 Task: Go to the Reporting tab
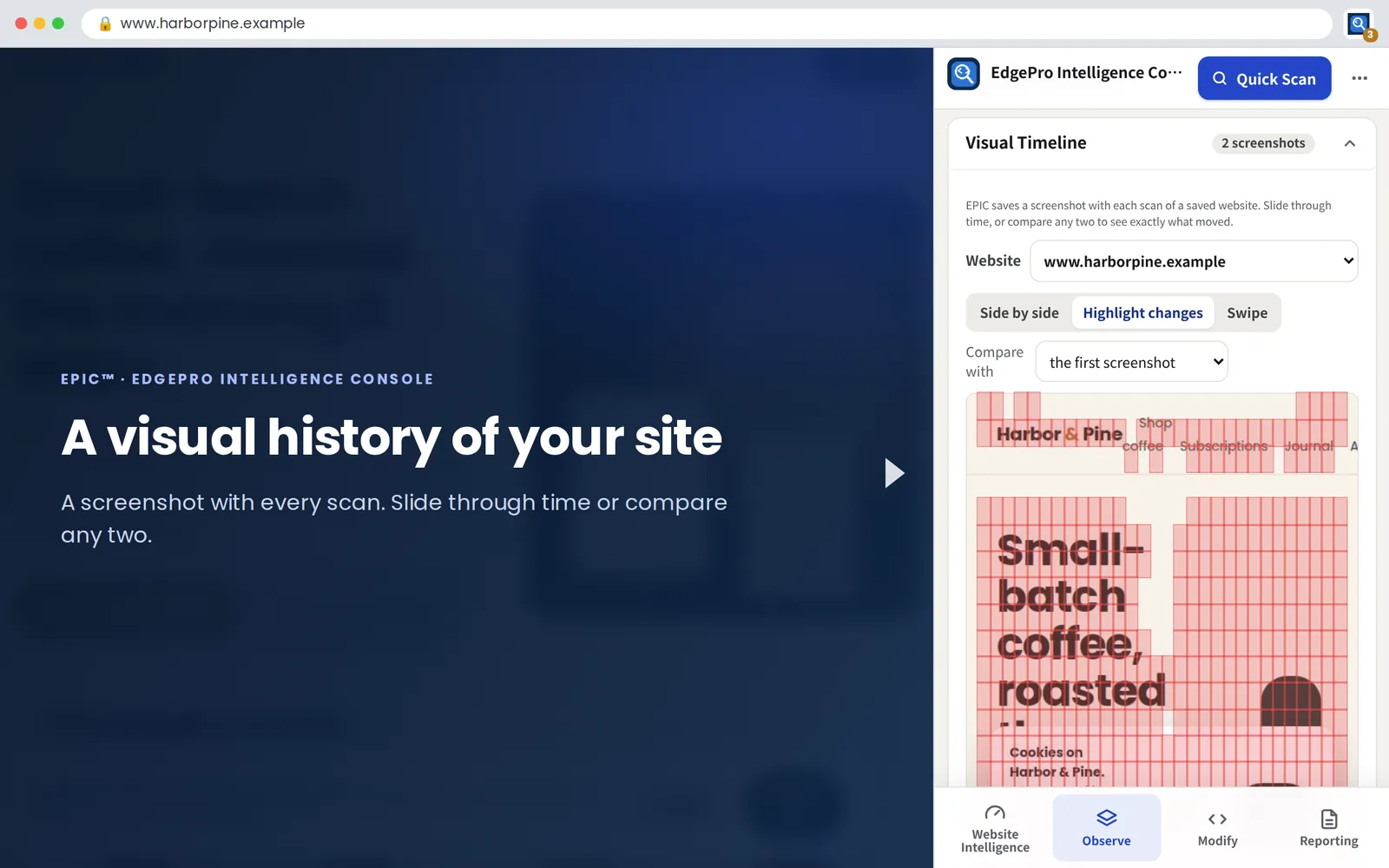tap(1328, 828)
